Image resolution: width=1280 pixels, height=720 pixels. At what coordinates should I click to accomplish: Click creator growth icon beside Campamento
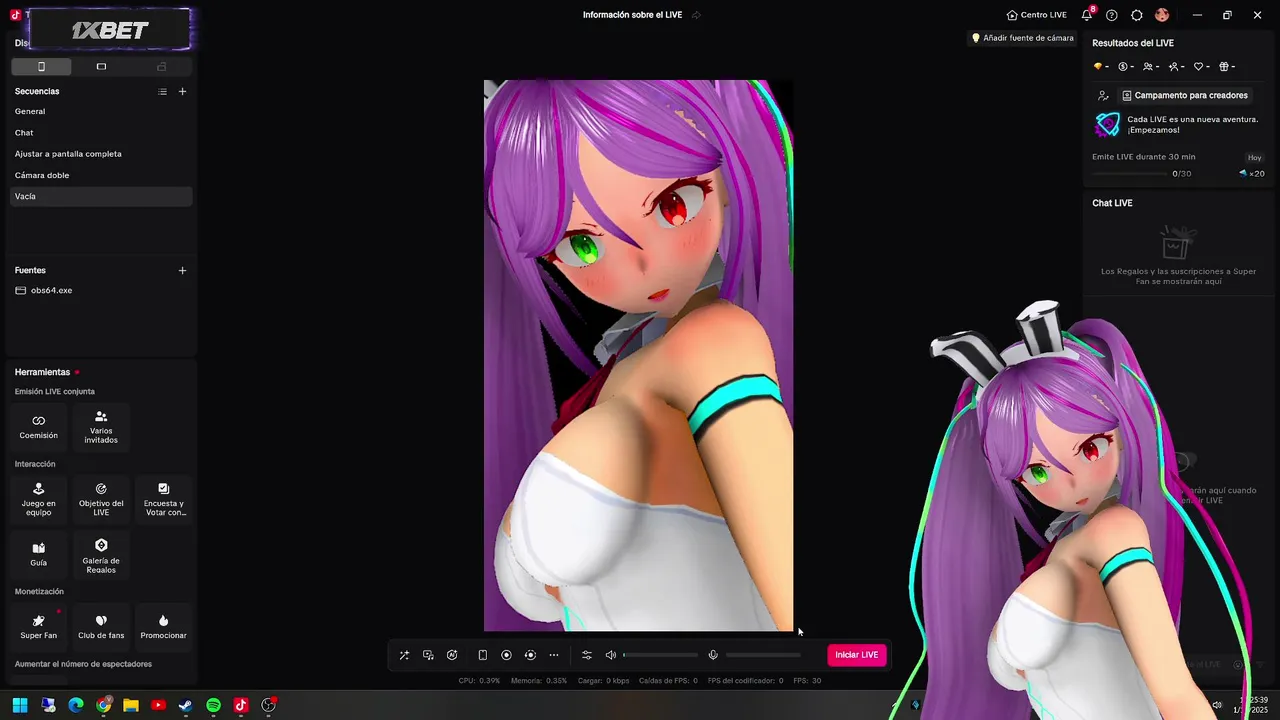click(1103, 95)
